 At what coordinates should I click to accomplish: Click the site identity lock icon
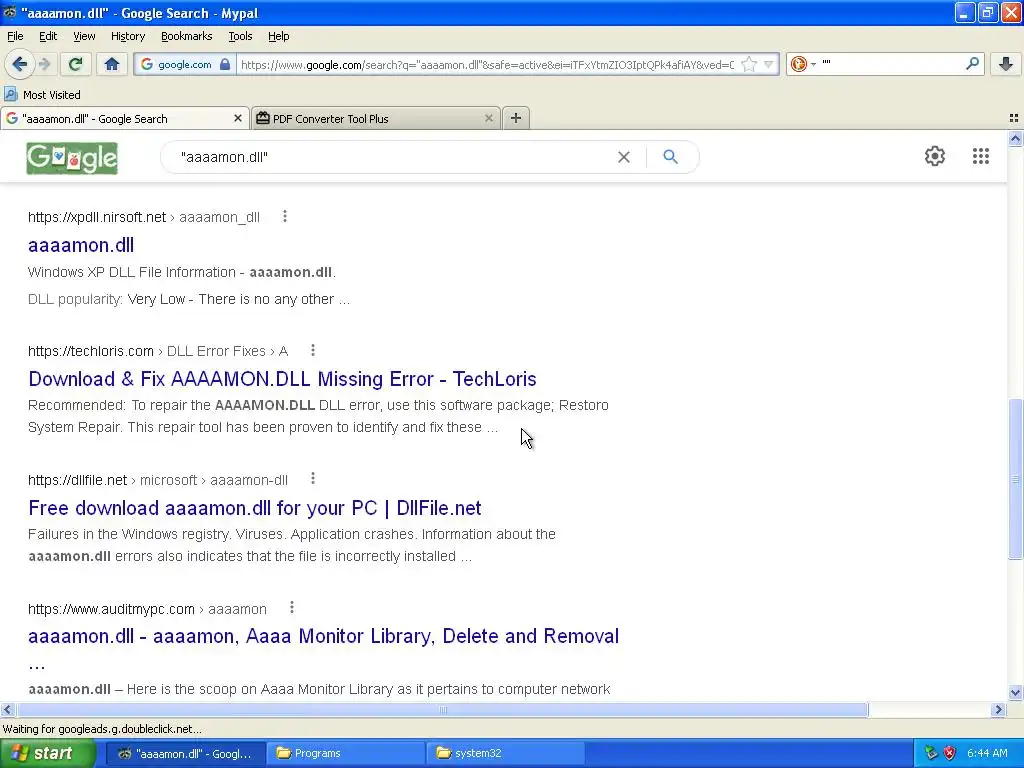click(225, 64)
